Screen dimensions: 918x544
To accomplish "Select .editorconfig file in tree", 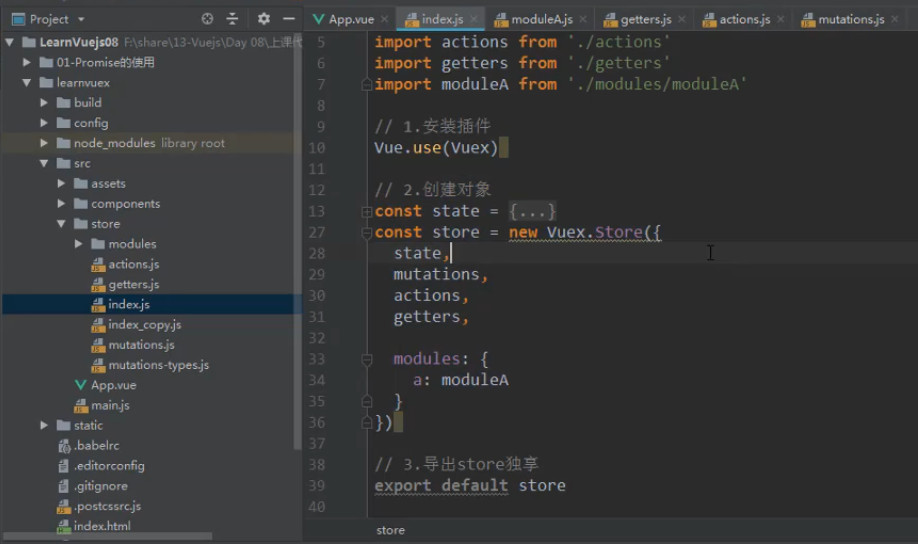I will click(109, 466).
